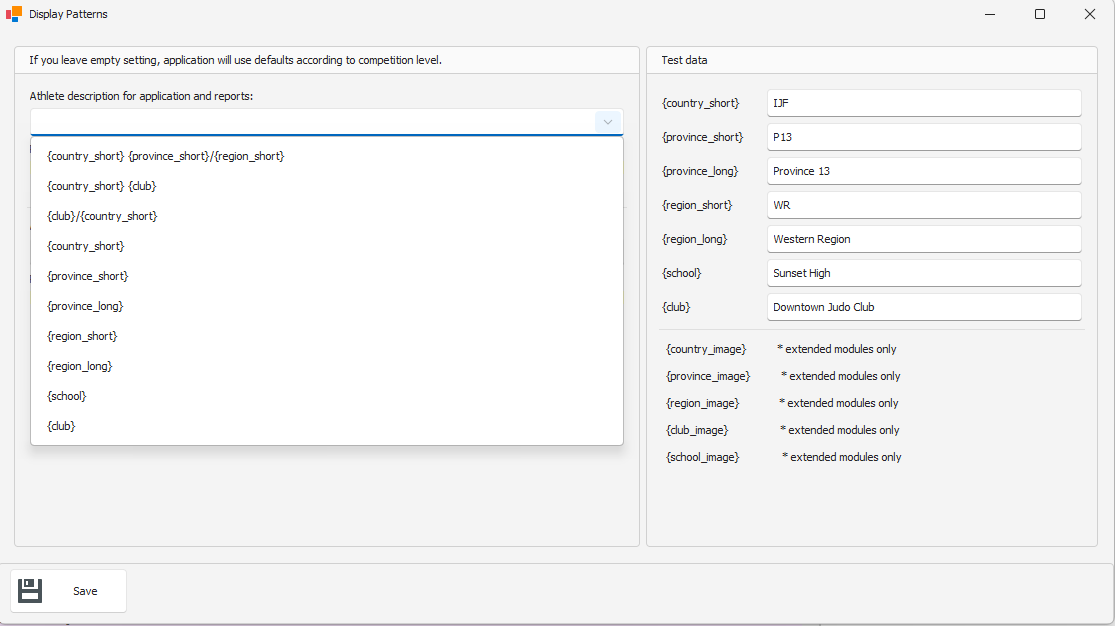The image size is (1115, 626).
Task: Edit the school field showing Sunset High
Action: point(923,273)
